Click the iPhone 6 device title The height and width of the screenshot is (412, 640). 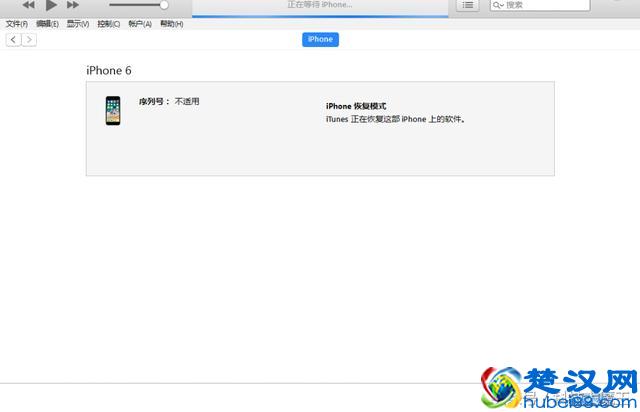tap(109, 71)
